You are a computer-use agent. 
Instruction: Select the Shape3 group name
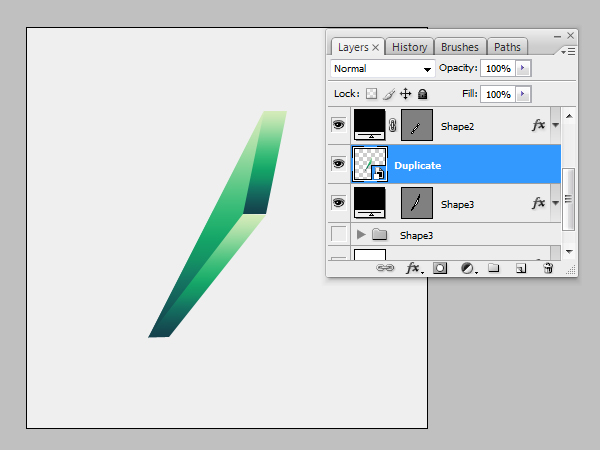(416, 235)
